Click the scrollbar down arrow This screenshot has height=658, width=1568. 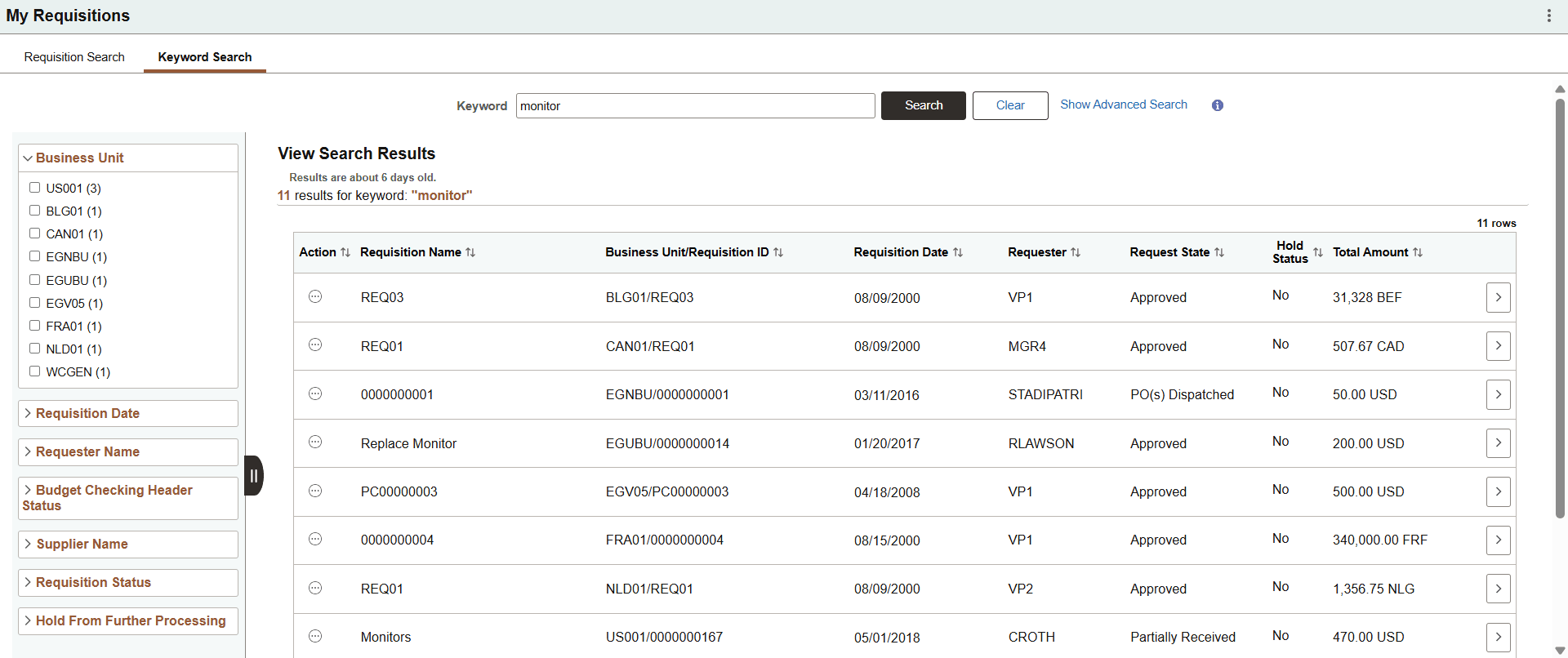pyautogui.click(x=1560, y=651)
